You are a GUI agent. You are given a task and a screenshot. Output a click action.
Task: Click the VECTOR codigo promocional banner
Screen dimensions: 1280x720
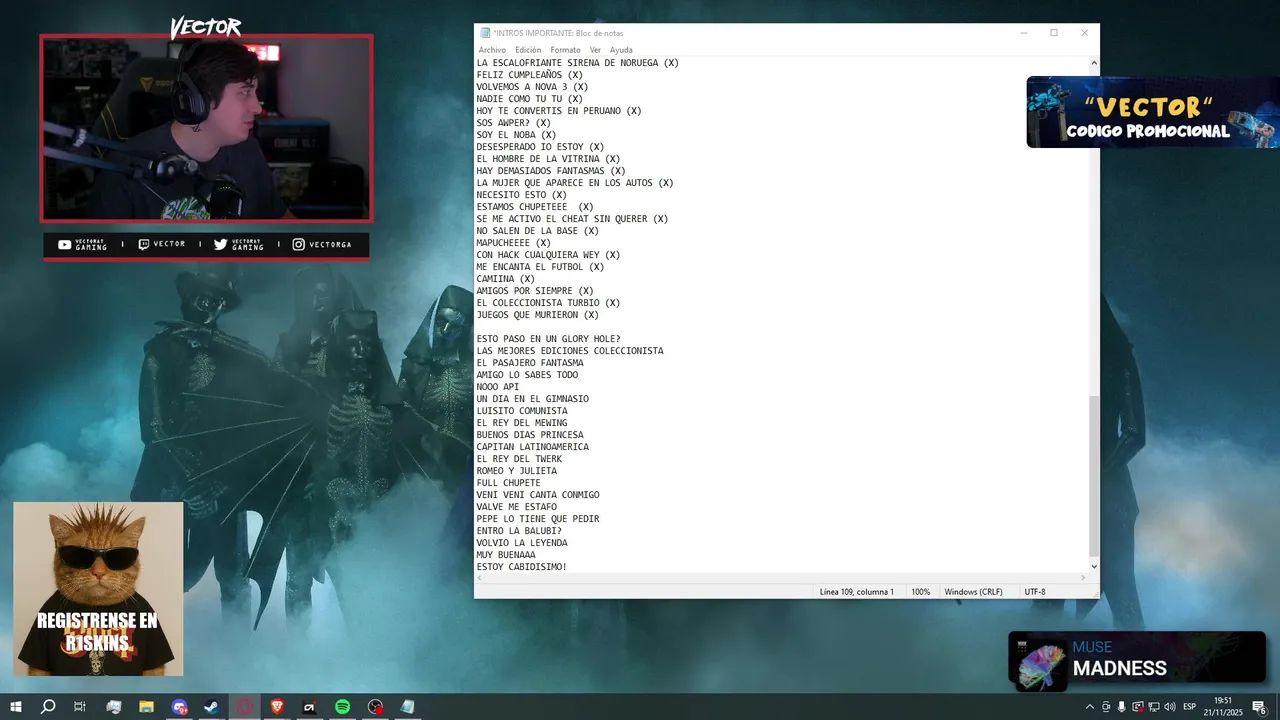point(1153,112)
